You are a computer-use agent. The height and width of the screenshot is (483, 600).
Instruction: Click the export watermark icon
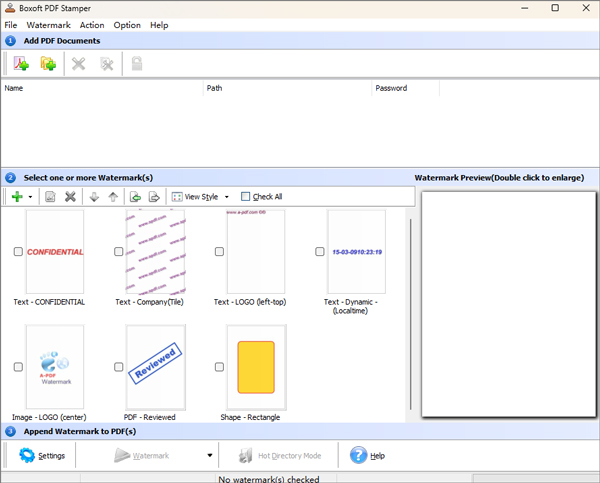click(155, 197)
